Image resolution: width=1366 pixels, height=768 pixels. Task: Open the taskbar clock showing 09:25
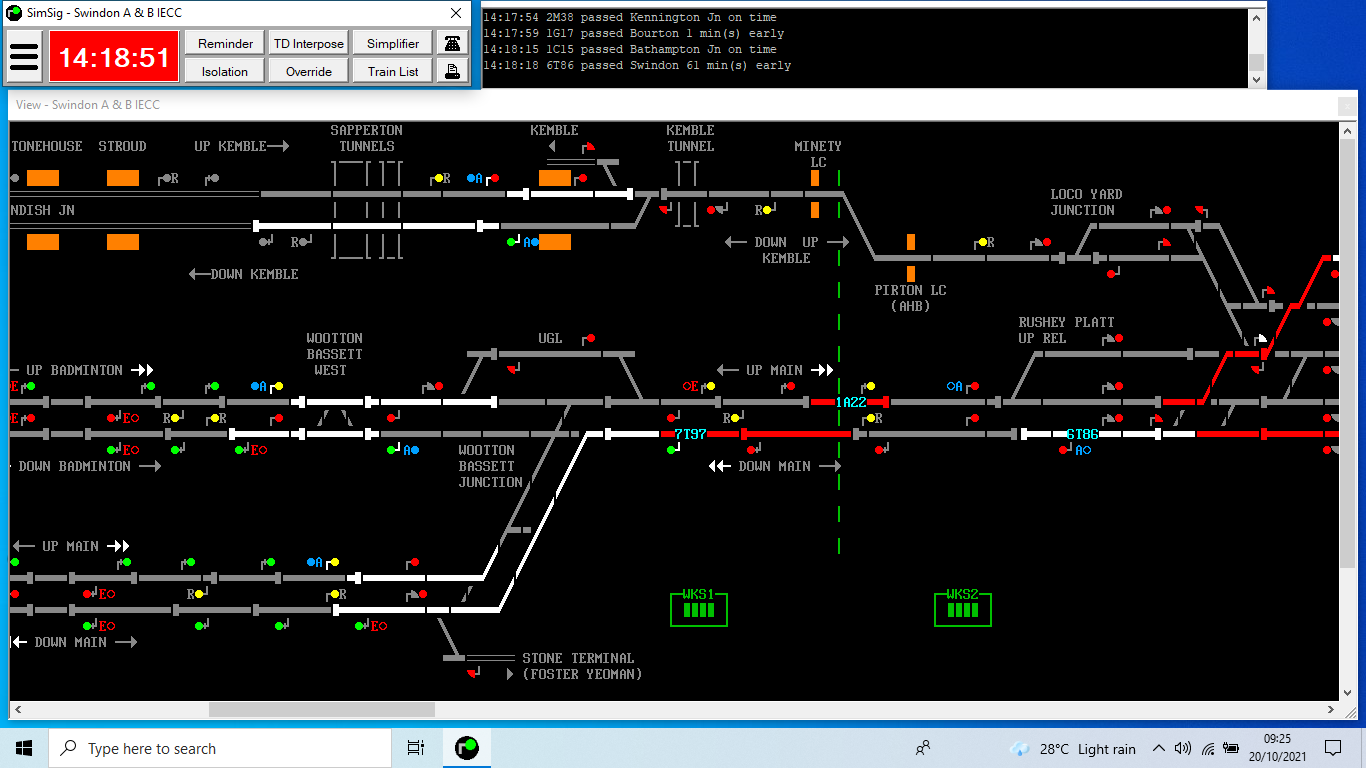coord(1277,748)
